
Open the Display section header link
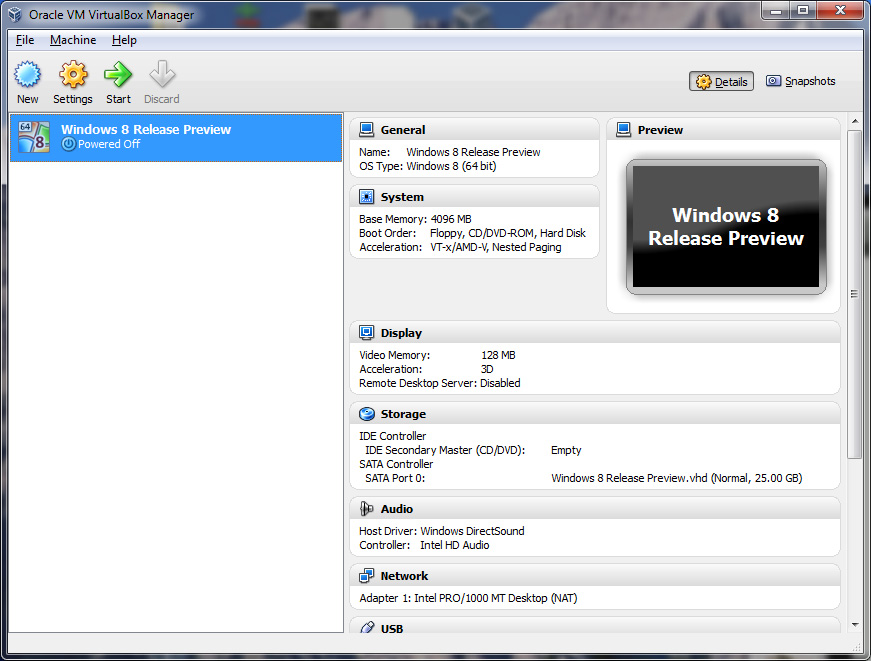[x=401, y=333]
